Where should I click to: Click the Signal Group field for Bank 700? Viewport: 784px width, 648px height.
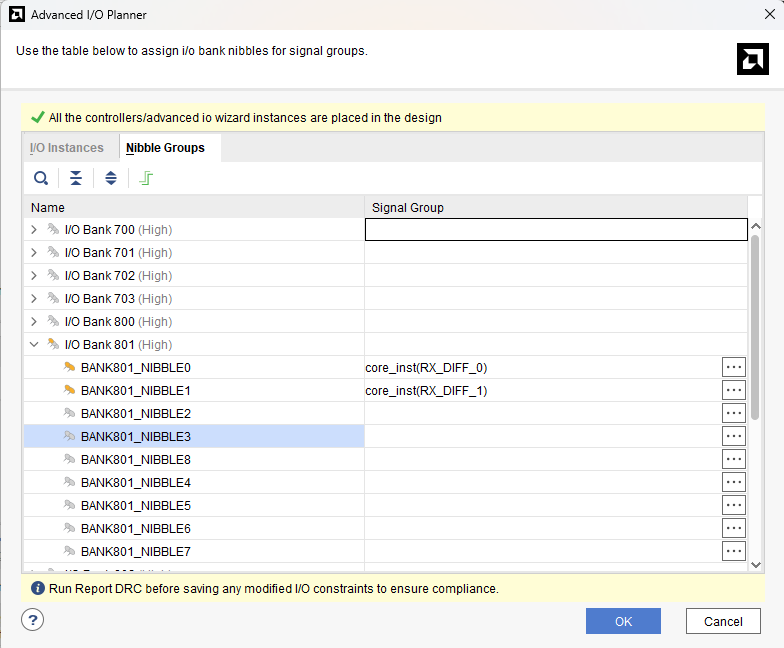(x=556, y=230)
